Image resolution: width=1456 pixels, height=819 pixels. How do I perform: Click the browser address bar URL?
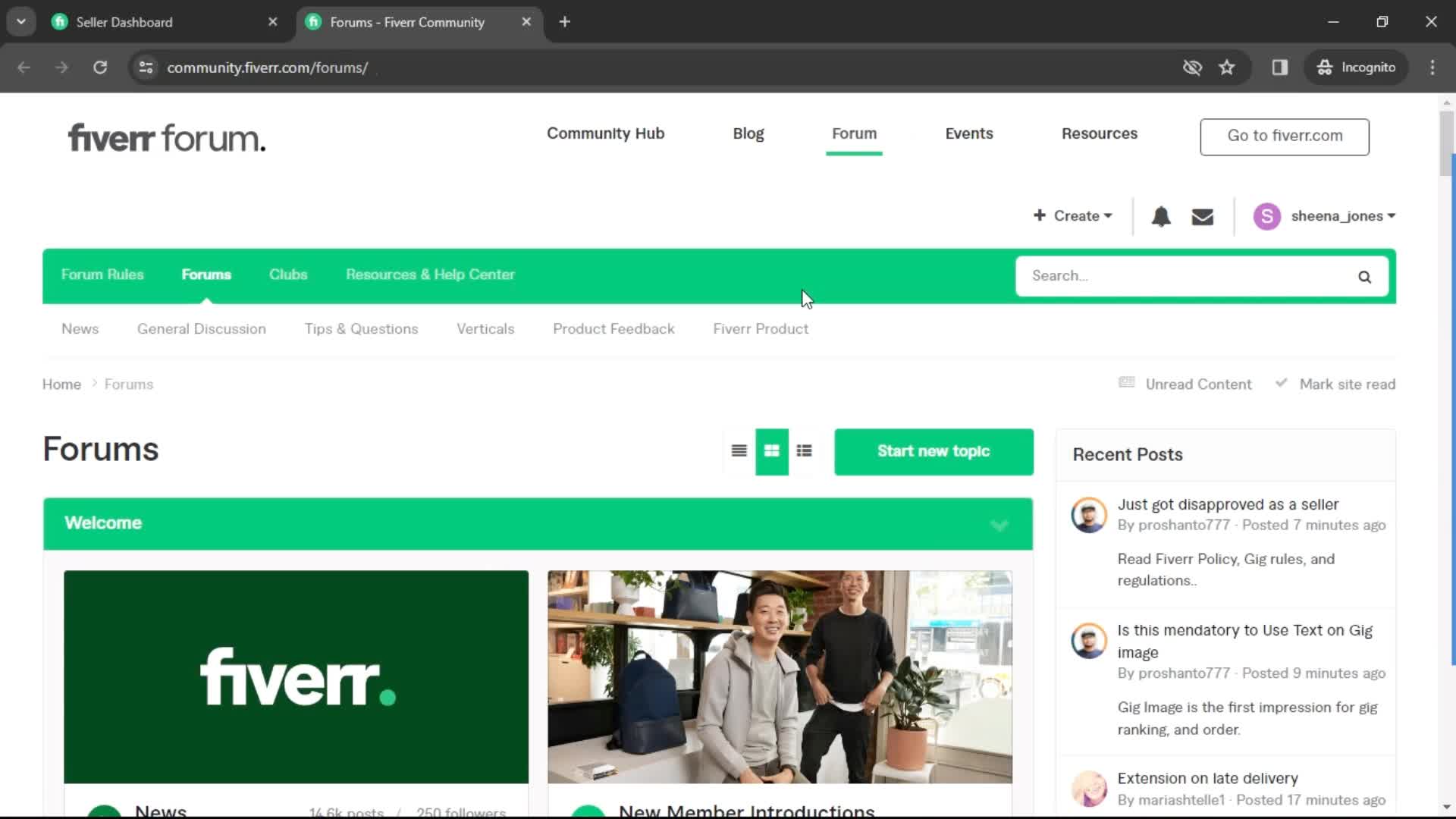[x=267, y=67]
